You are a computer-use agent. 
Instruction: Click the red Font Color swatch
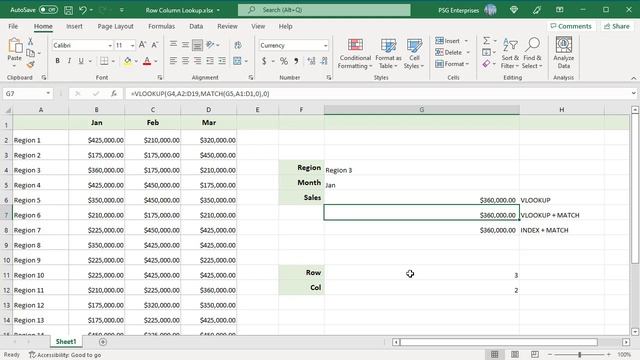click(x=147, y=62)
